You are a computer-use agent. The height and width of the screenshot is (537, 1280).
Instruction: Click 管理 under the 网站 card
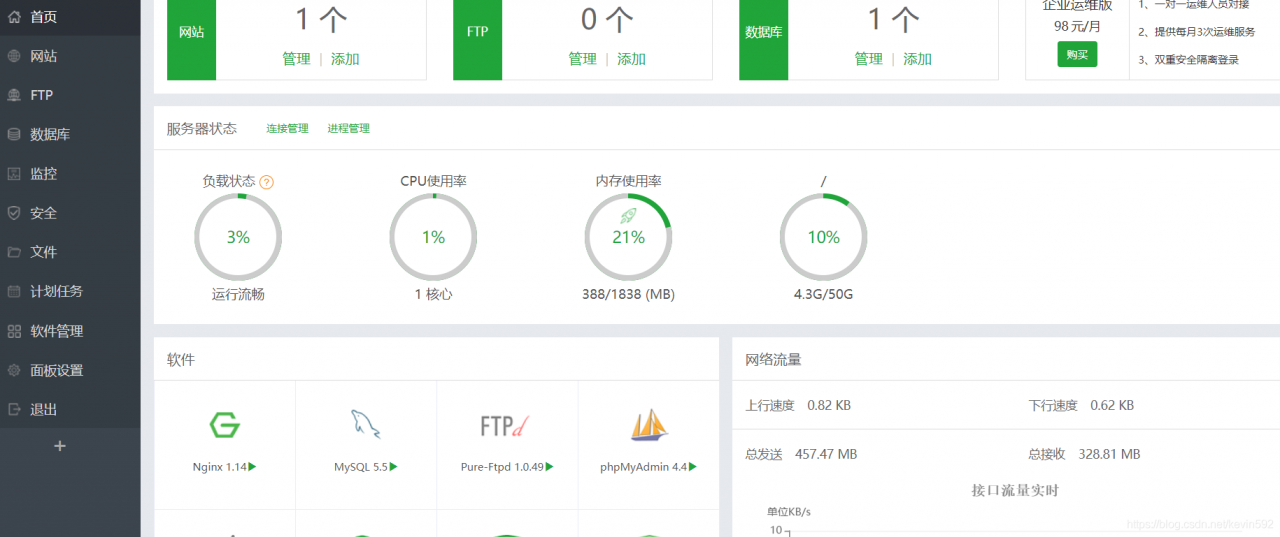coord(296,59)
